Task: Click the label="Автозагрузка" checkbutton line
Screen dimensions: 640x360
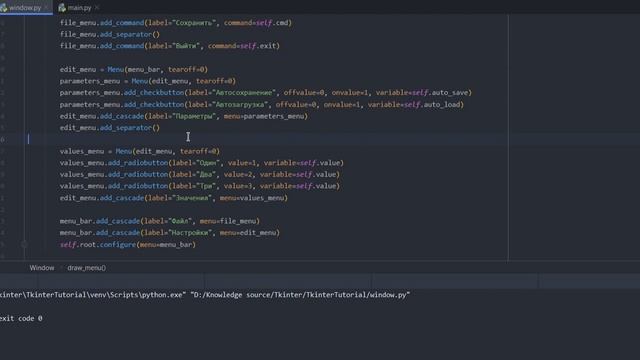Action: point(262,104)
